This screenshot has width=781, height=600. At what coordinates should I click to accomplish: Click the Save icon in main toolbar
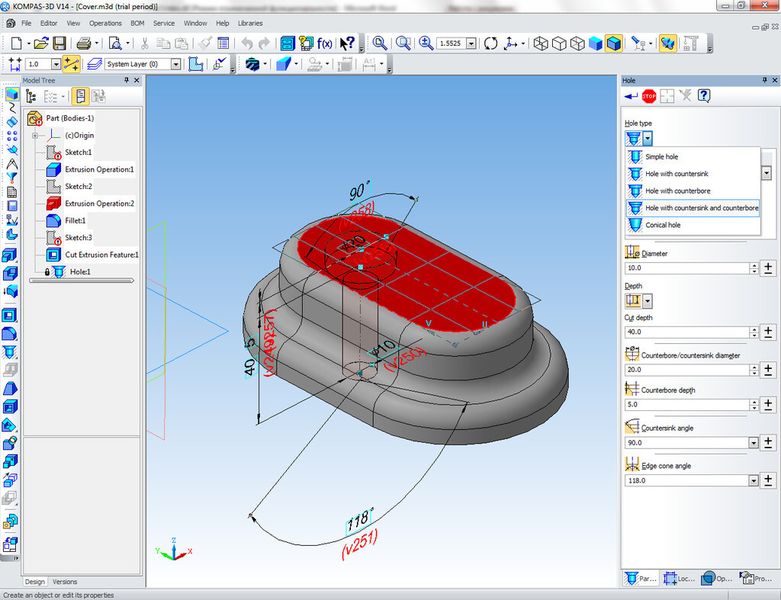pyautogui.click(x=60, y=43)
